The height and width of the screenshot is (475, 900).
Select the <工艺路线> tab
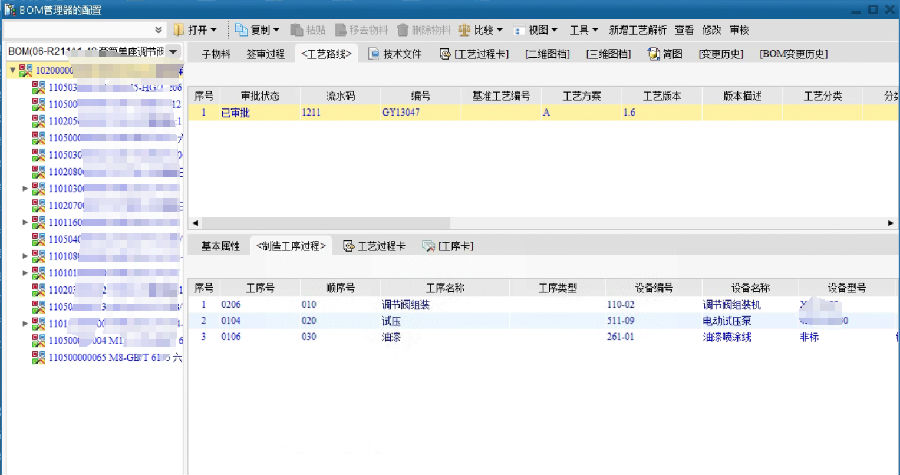(x=326, y=54)
